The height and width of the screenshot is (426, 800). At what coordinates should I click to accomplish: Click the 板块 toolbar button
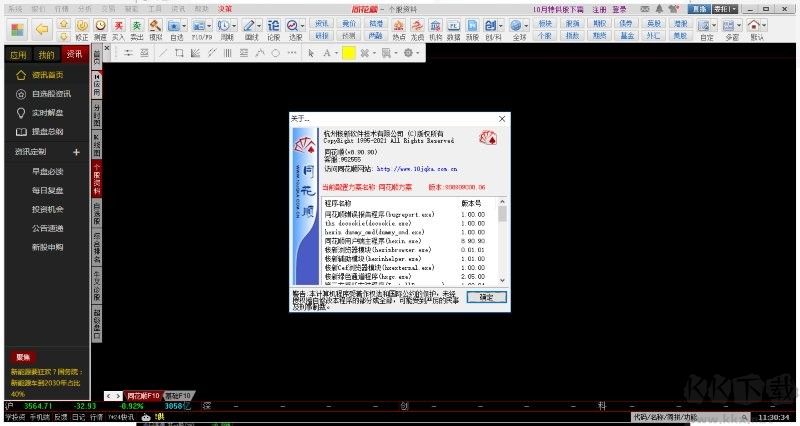click(x=545, y=23)
